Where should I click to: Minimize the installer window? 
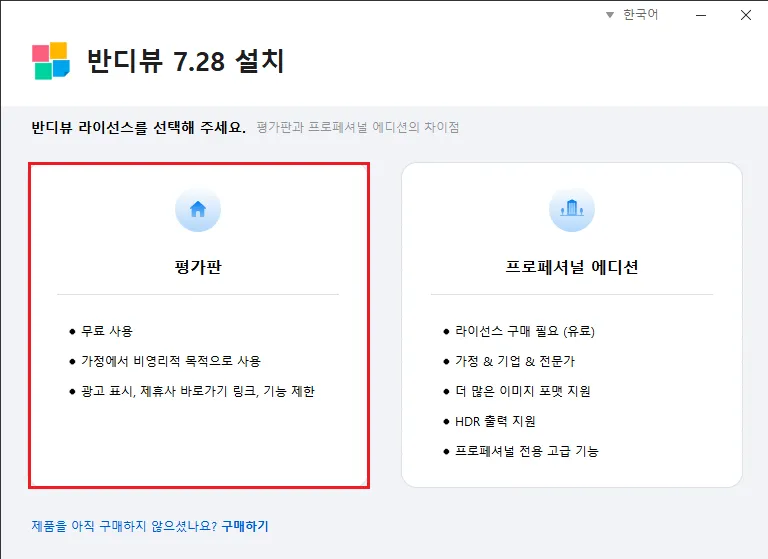(701, 15)
